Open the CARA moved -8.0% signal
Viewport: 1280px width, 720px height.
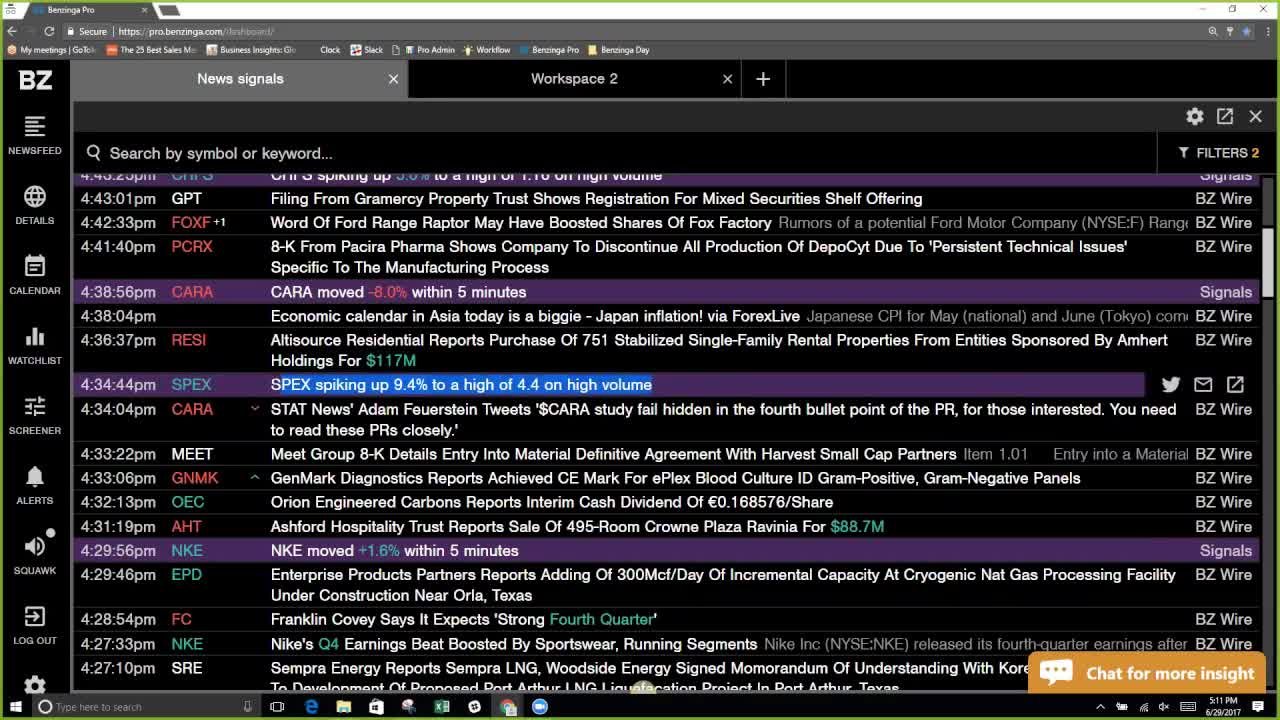pyautogui.click(x=398, y=292)
